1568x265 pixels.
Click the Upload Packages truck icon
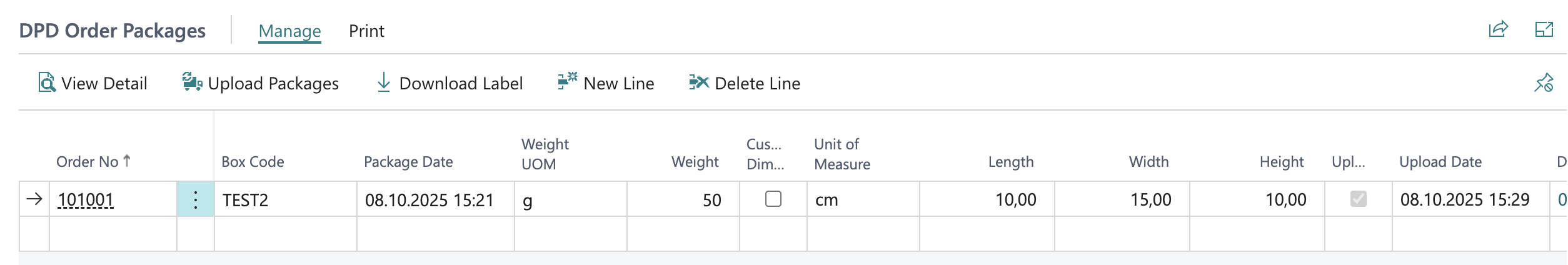pos(192,82)
